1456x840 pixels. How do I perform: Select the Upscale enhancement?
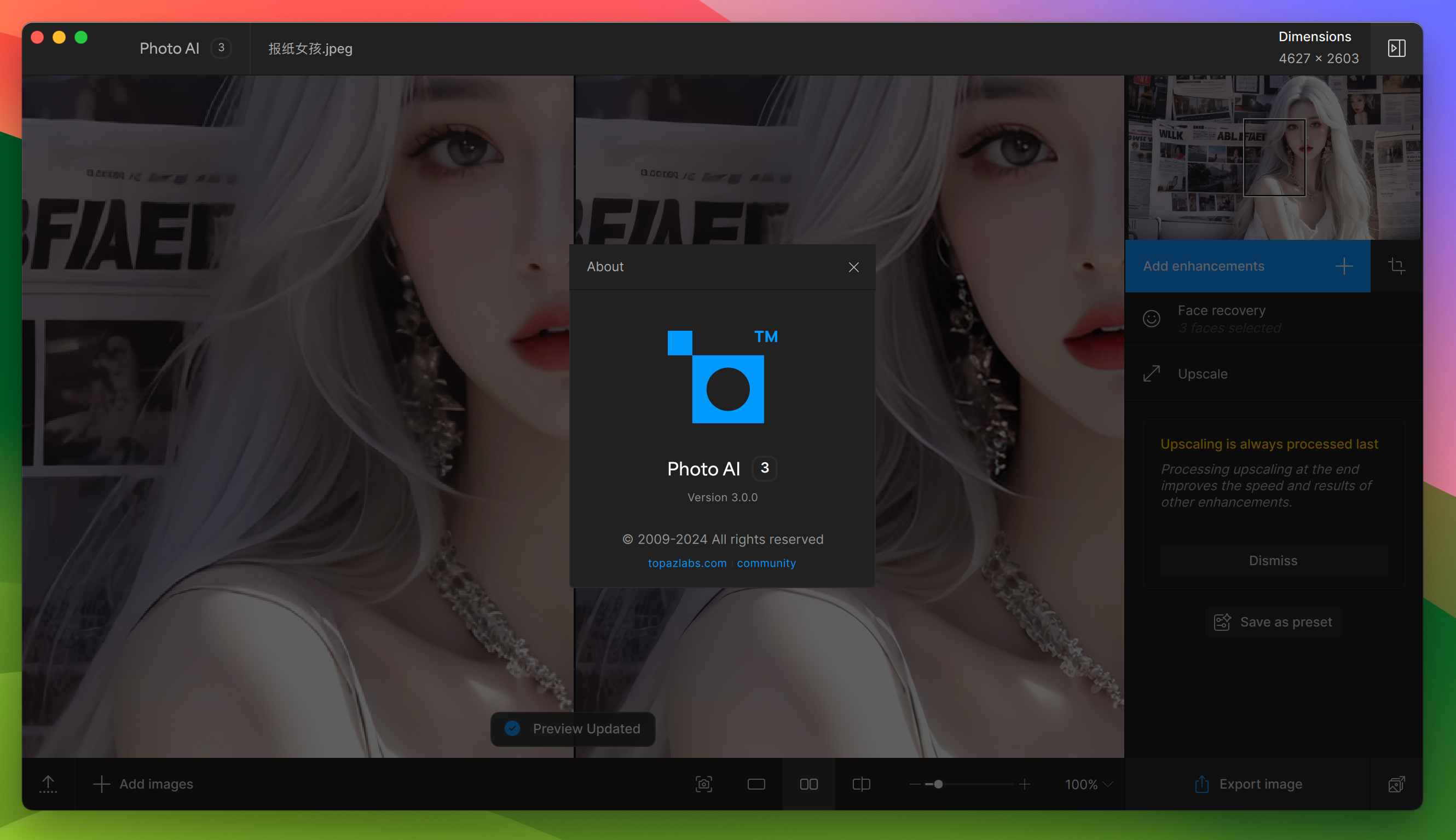(x=1273, y=374)
